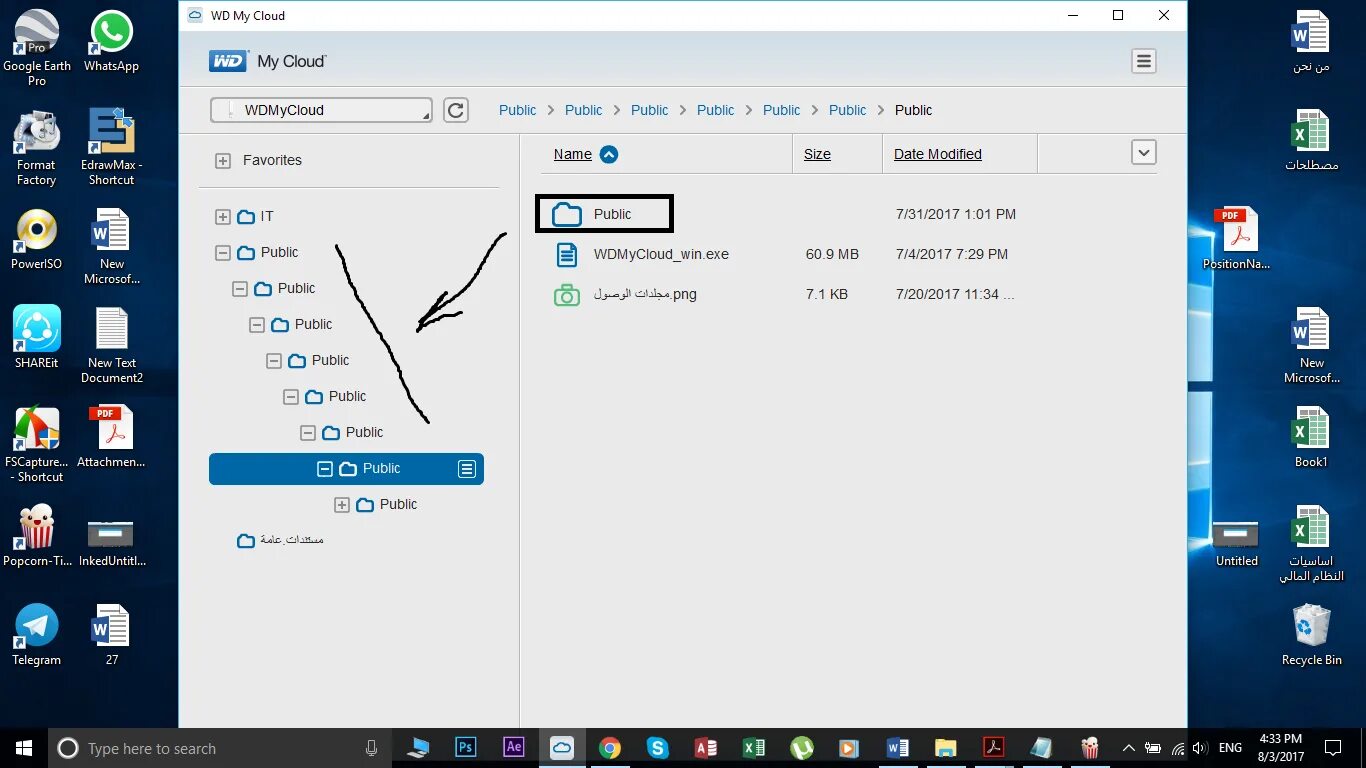Screen dimensions: 1366x768
Task: Select the مستندات.عامة folder in tree
Action: click(x=280, y=540)
